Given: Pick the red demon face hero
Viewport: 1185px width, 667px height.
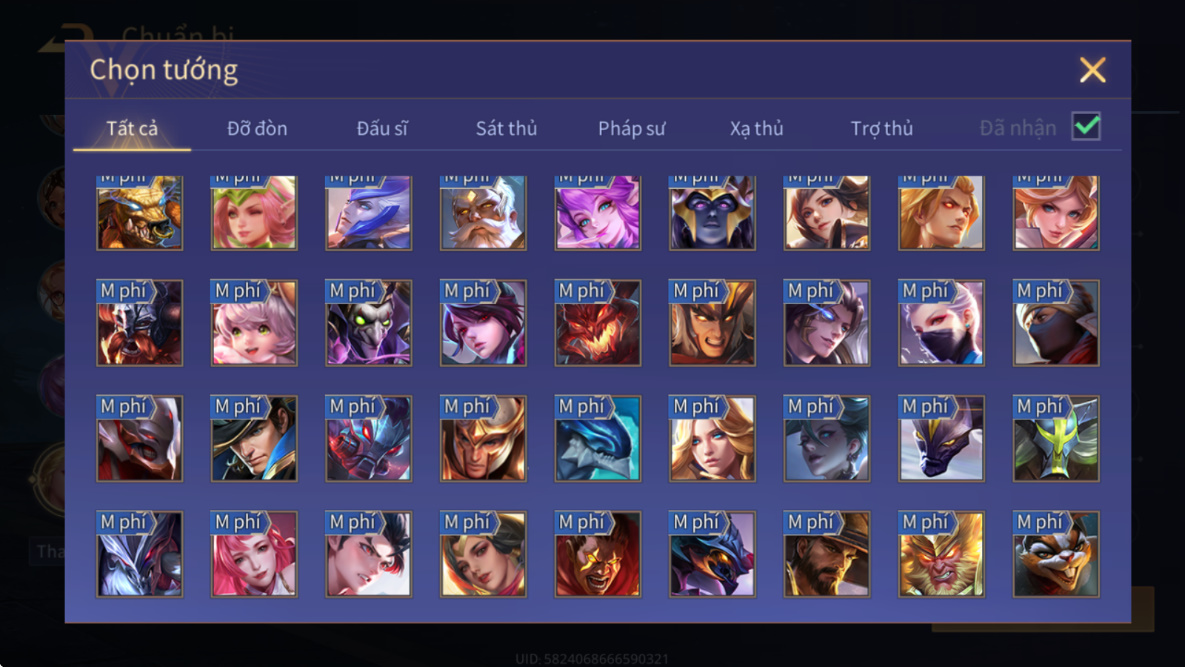Looking at the screenshot, I should [598, 323].
